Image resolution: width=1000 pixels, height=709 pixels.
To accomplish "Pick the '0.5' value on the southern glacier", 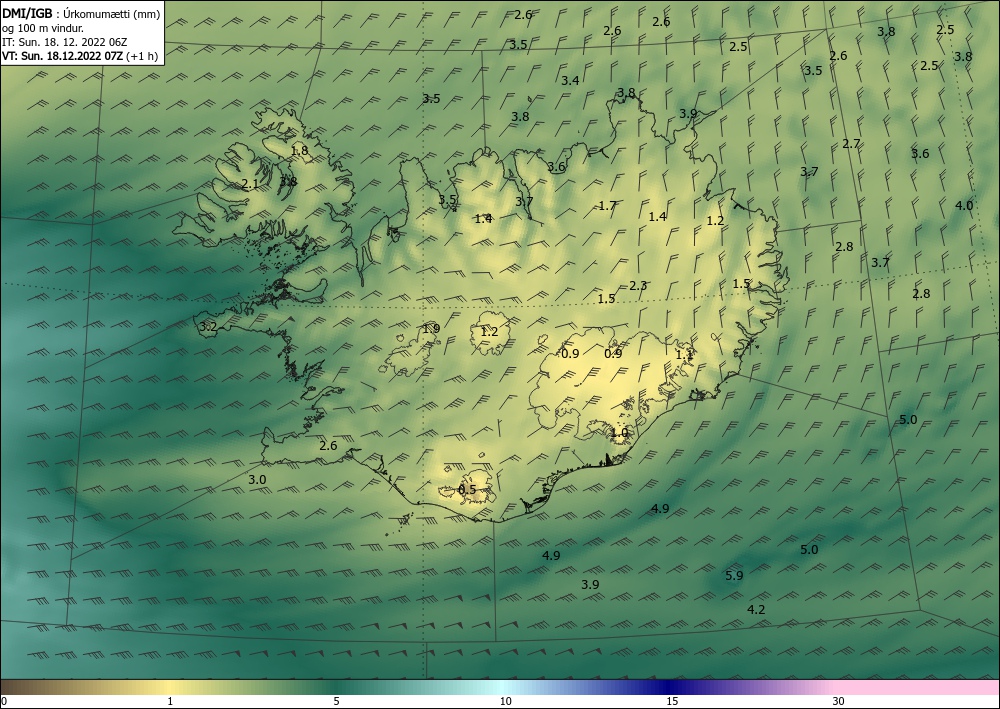I will [467, 490].
